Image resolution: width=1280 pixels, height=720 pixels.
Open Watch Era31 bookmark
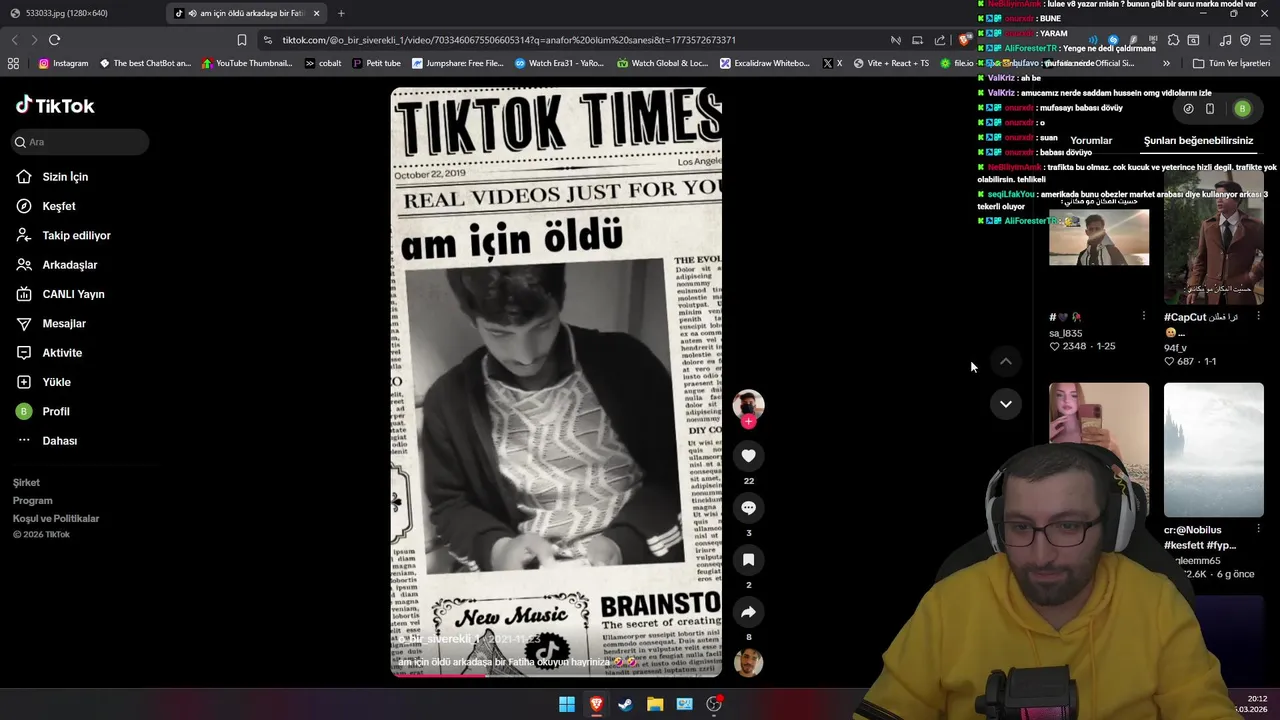pyautogui.click(x=559, y=63)
